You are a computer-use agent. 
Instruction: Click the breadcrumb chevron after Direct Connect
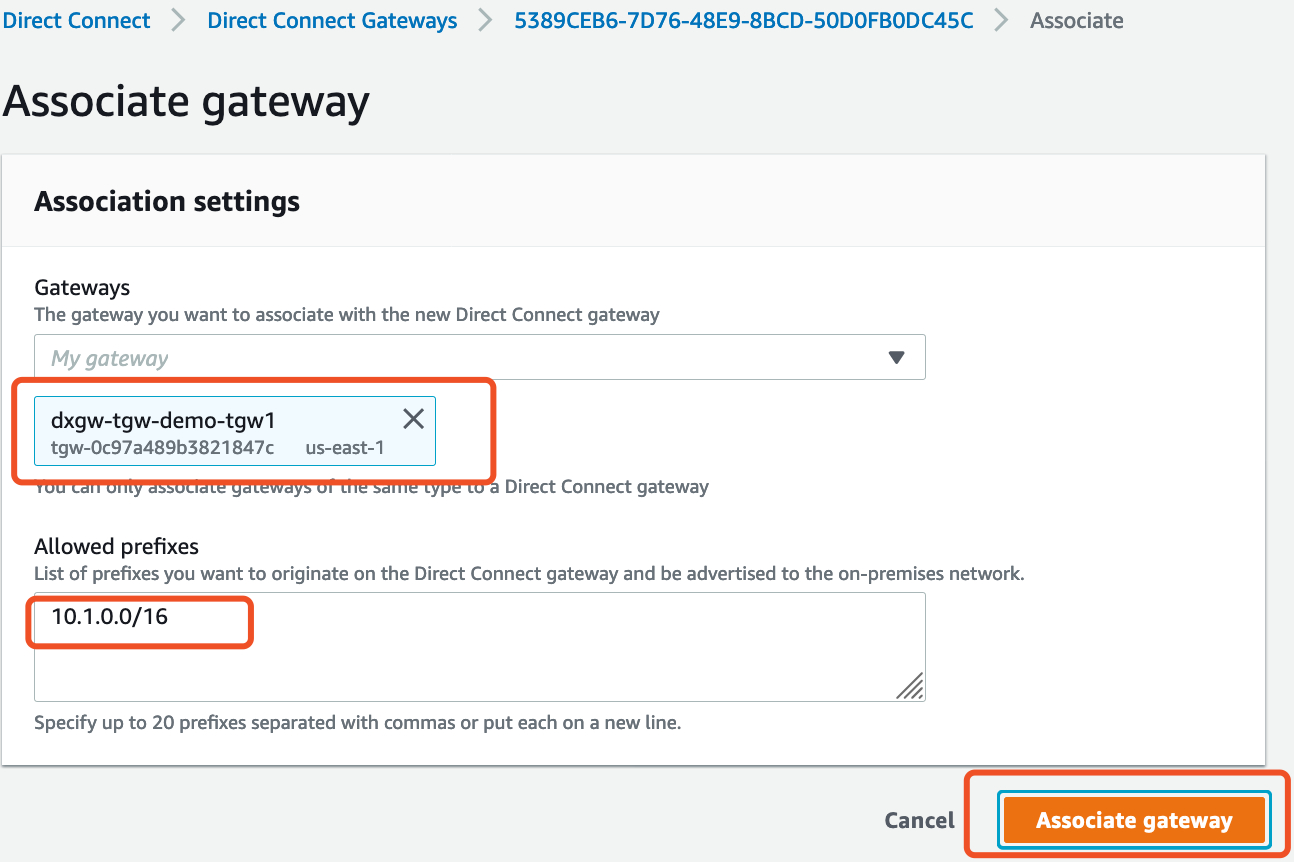click(x=179, y=20)
